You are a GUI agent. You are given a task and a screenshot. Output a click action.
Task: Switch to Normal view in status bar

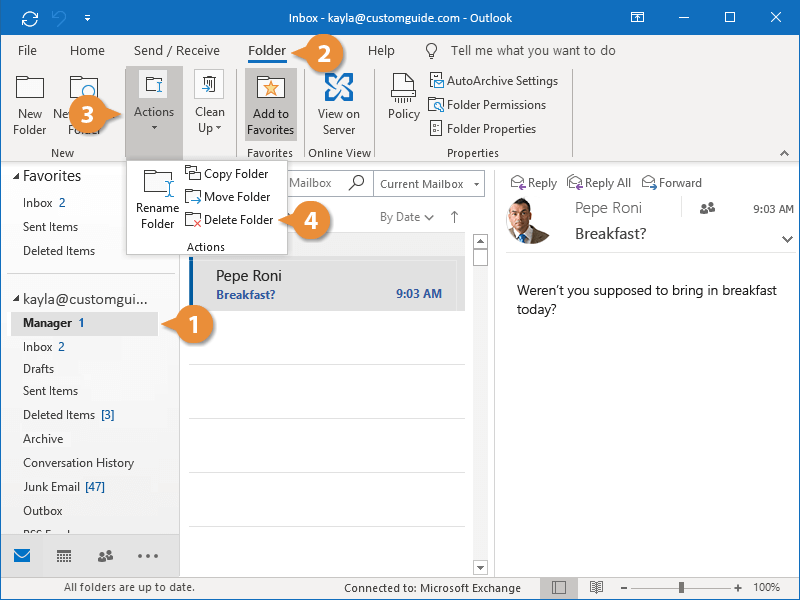[x=559, y=588]
